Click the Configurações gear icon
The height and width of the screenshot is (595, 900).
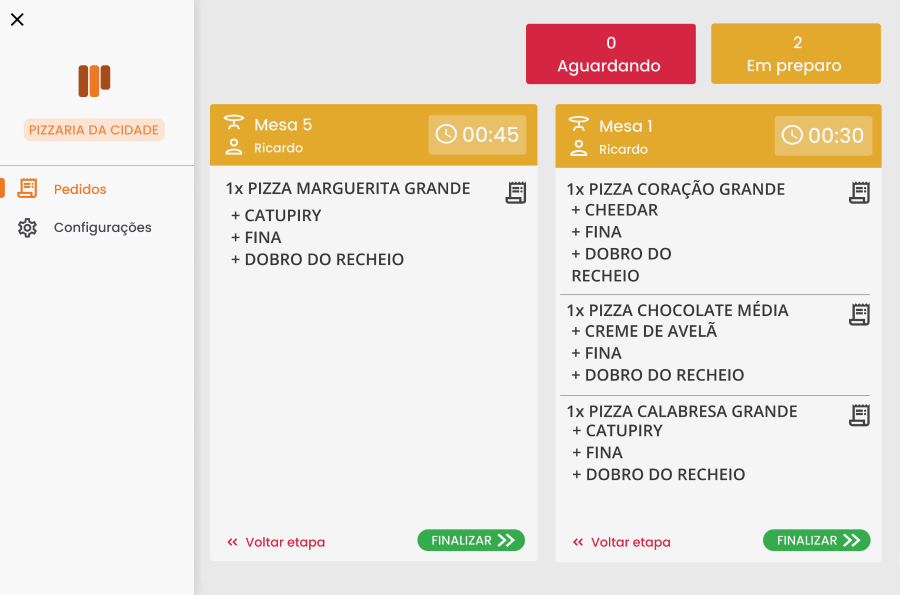pos(28,228)
